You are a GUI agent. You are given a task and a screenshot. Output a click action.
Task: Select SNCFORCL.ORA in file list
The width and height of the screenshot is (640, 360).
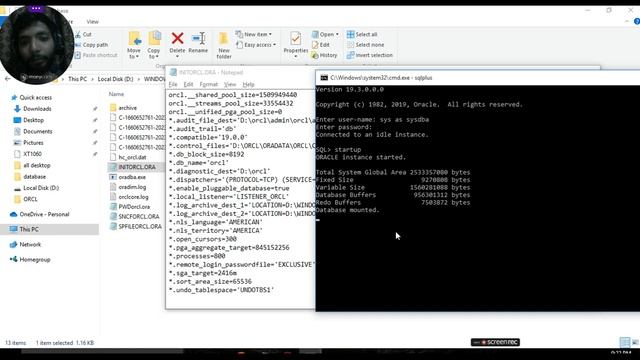tap(135, 216)
